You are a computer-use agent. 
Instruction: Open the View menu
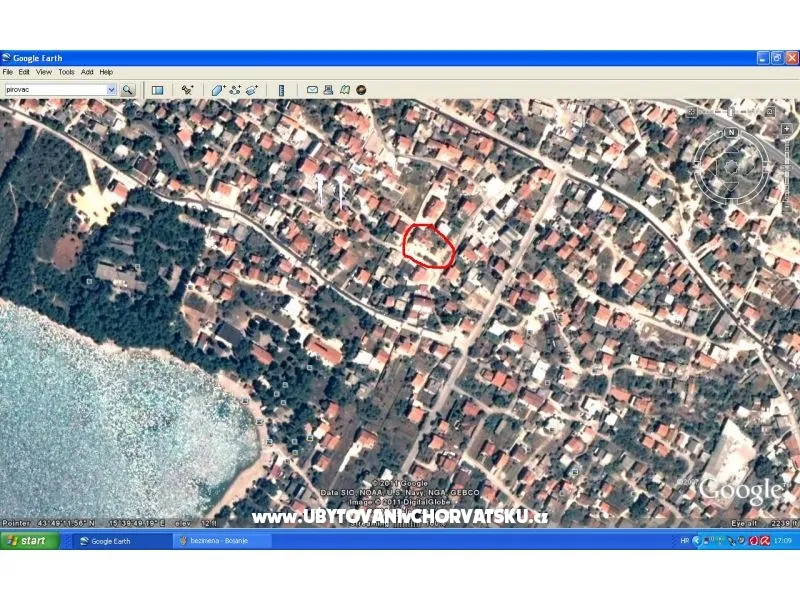pos(44,72)
